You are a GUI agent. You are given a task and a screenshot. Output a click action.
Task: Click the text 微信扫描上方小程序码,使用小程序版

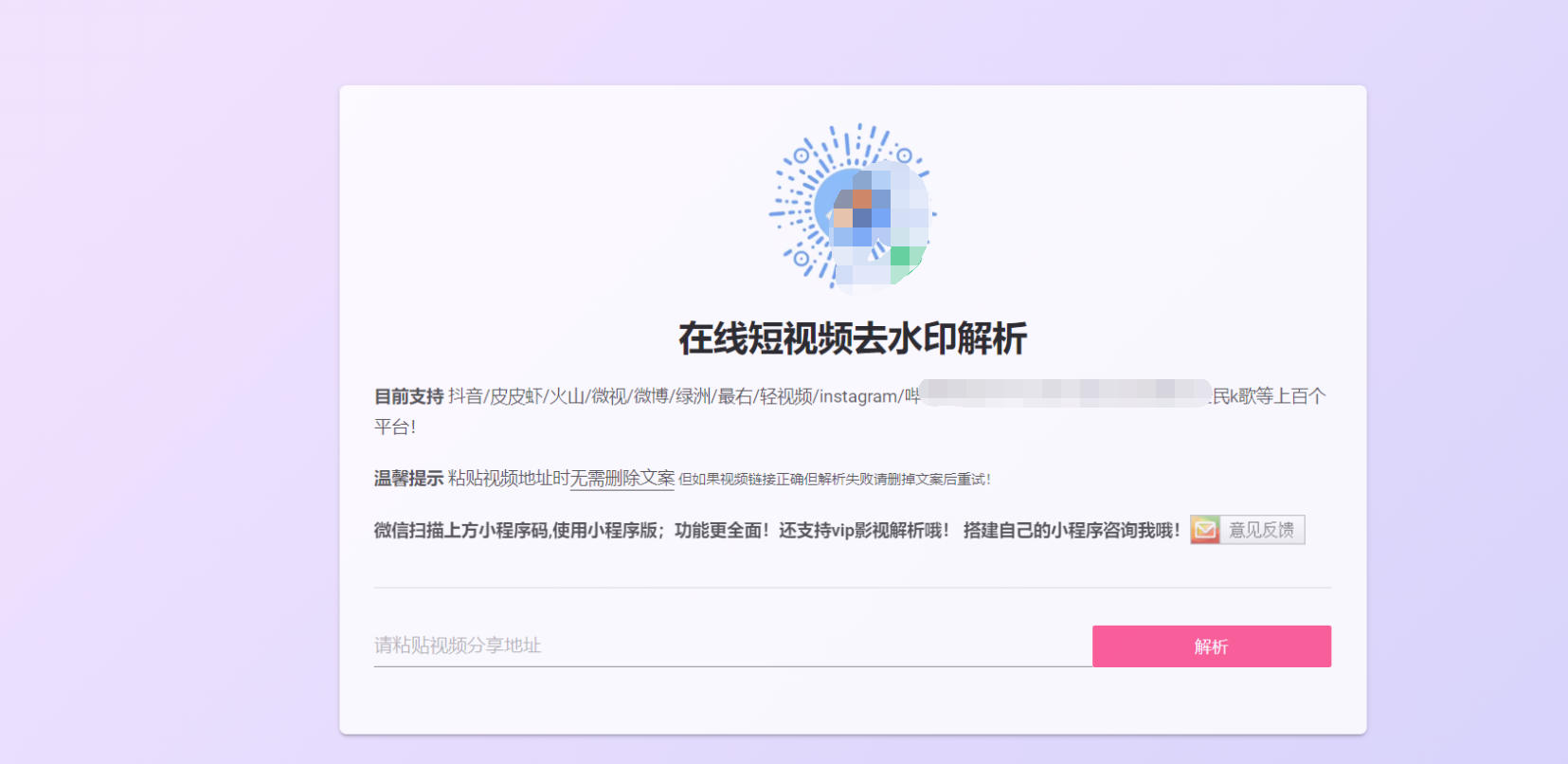[515, 530]
